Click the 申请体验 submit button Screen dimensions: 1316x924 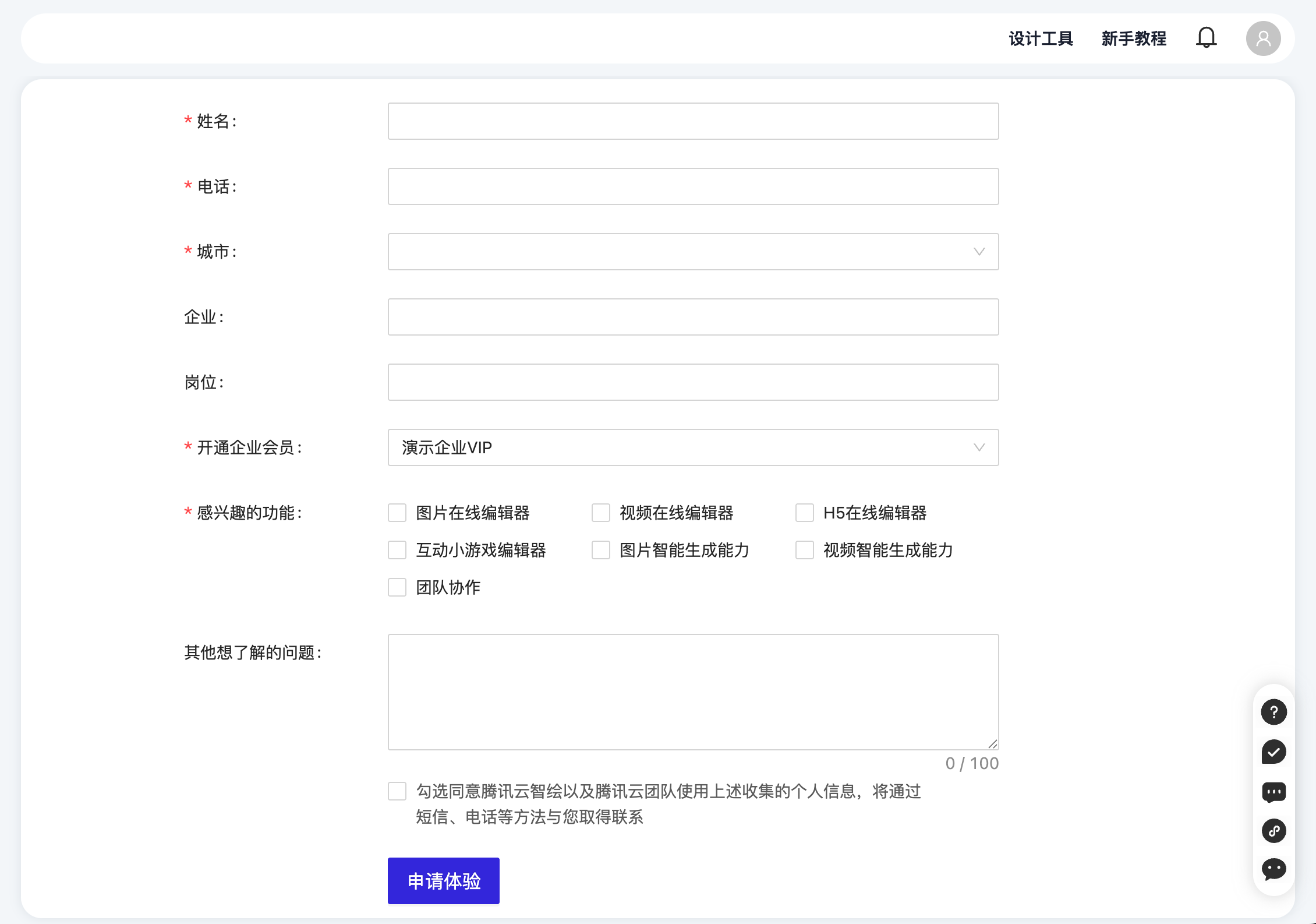[x=443, y=881]
